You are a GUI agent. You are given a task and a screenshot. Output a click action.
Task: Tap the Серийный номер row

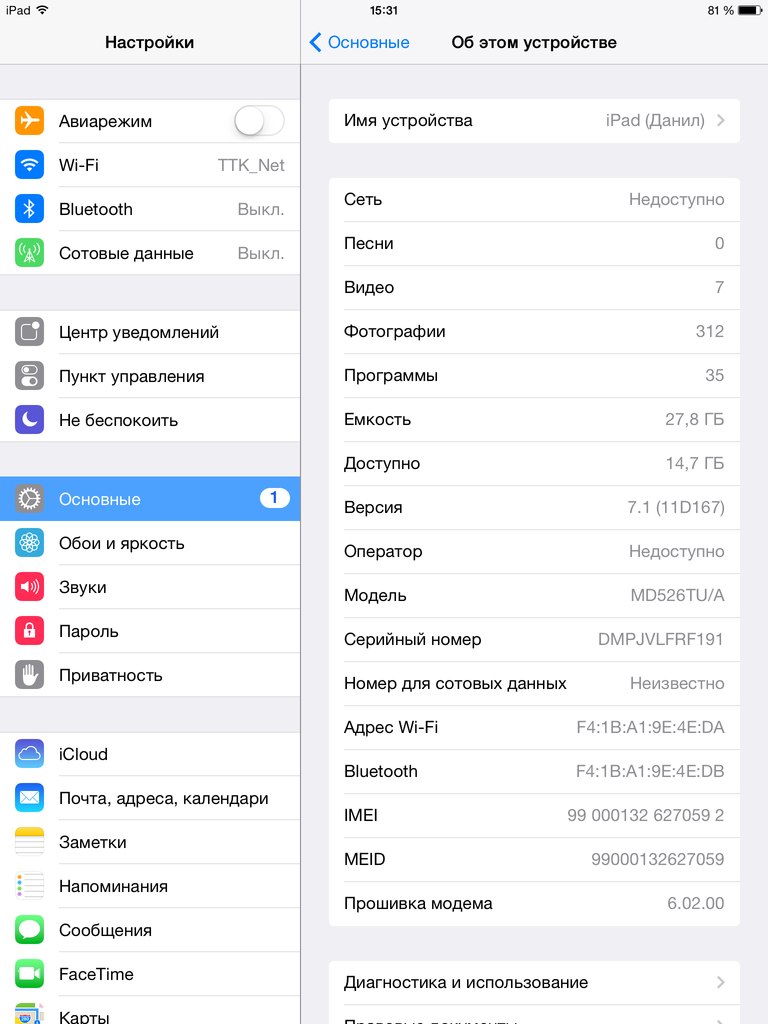point(534,639)
